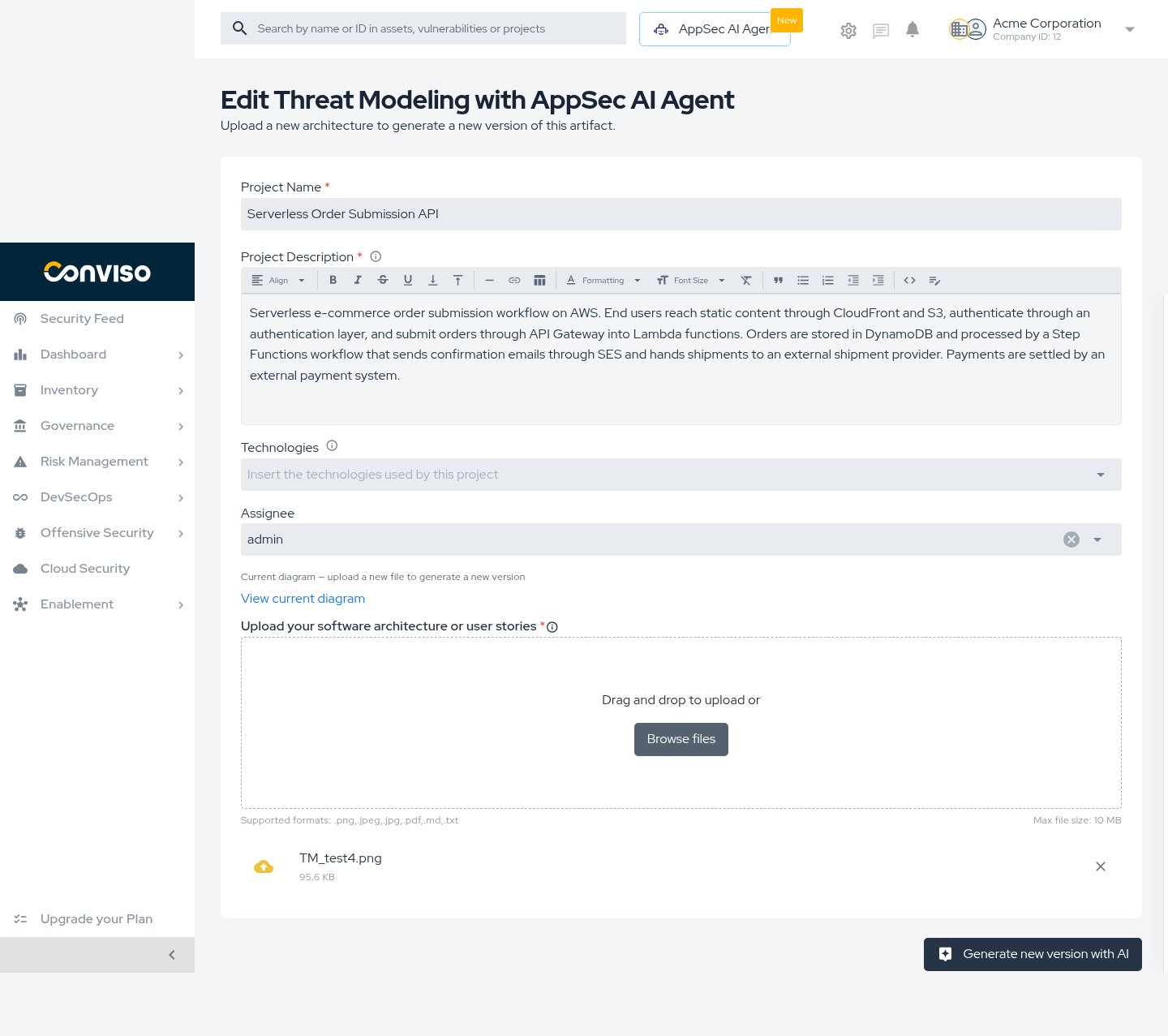Screen dimensions: 1168x1036
Task: Click the edit-source pencil icon in toolbar
Action: coord(934,281)
